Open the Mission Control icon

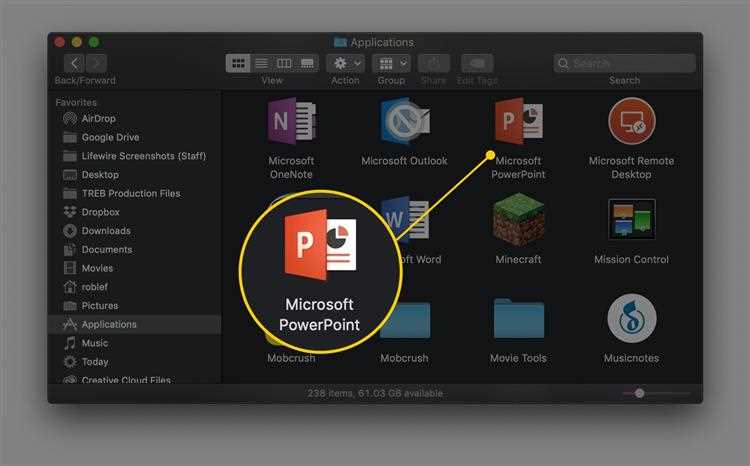coord(631,220)
